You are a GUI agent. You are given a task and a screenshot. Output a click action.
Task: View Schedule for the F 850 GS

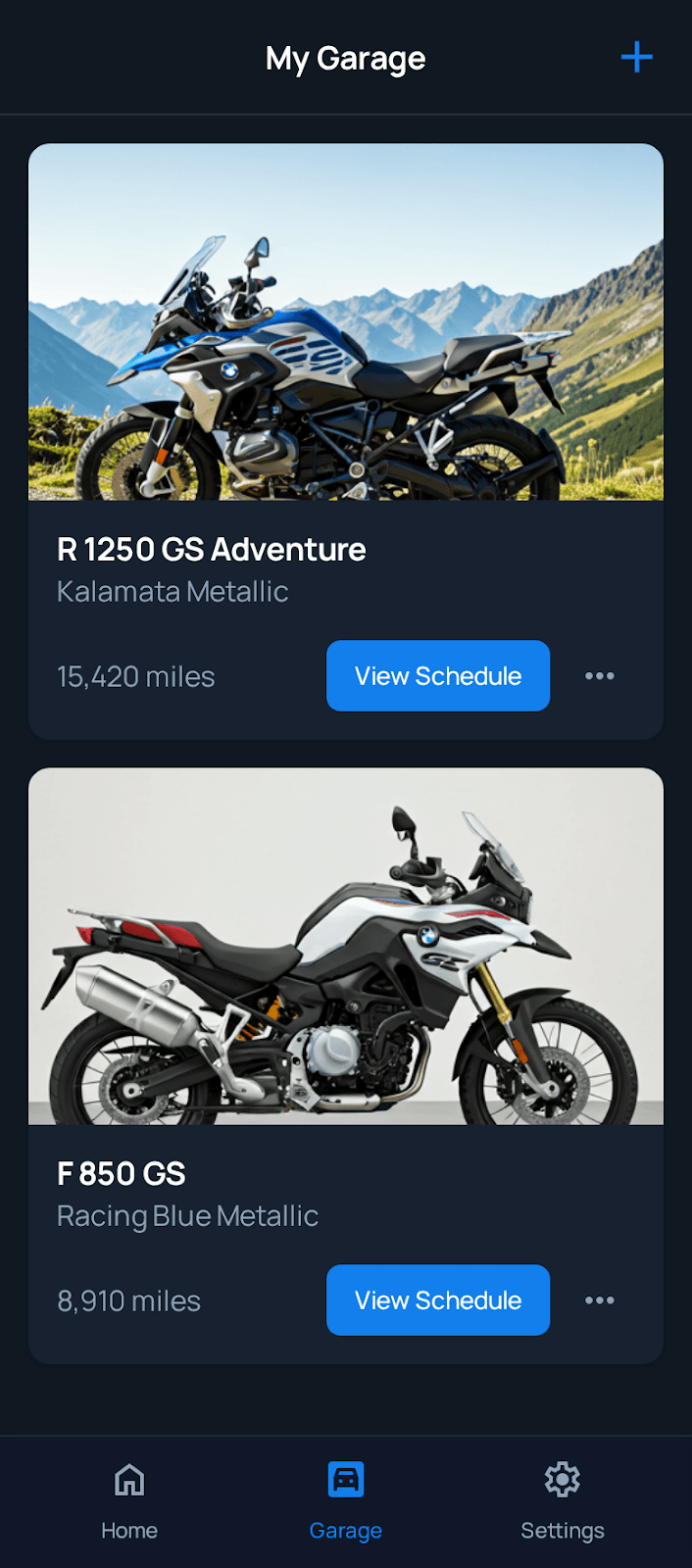tap(438, 1299)
